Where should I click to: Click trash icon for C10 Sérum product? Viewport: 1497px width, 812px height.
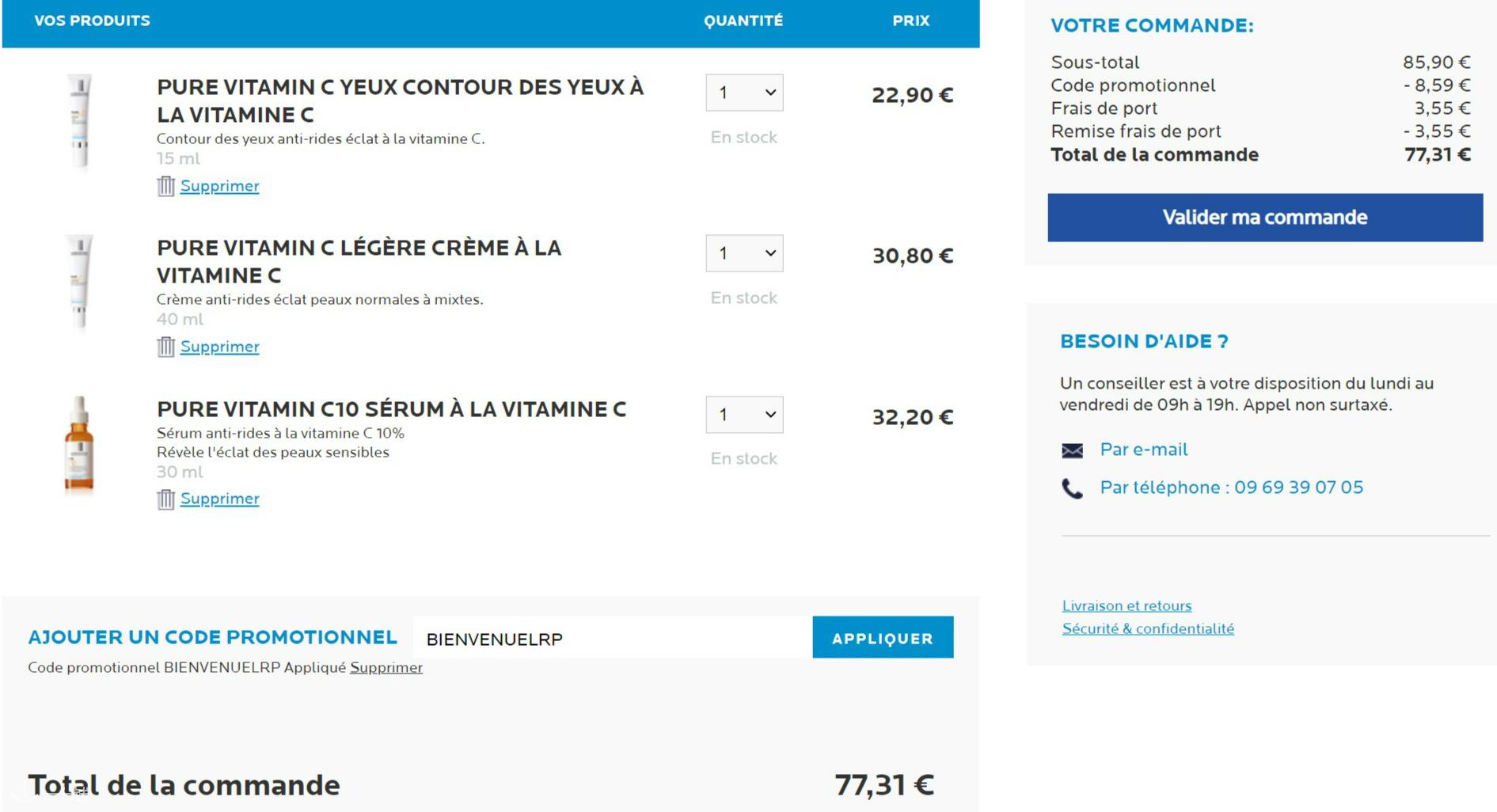(165, 499)
